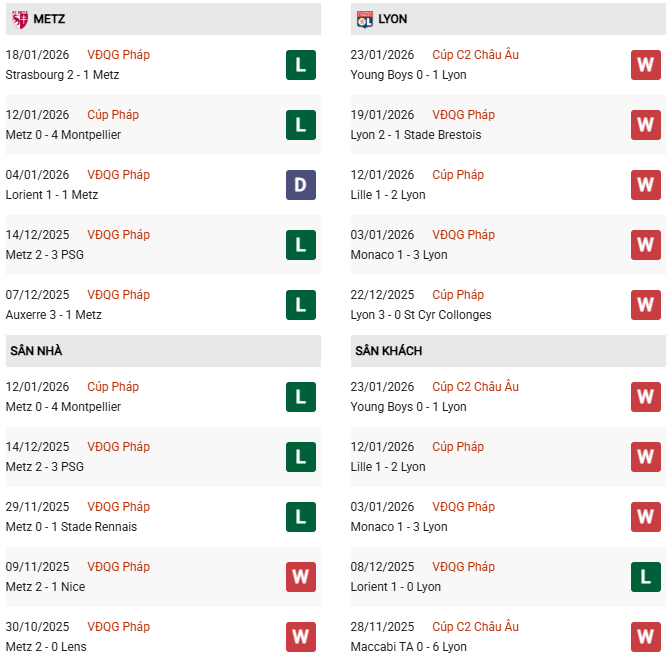Open the VĐQG Pháp link dated 18/01/2026
This screenshot has width=666, height=660.
118,55
